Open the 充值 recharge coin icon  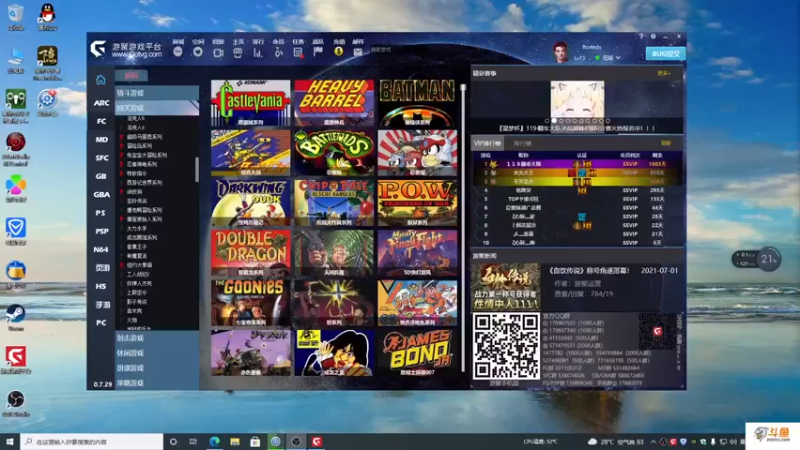[338, 52]
